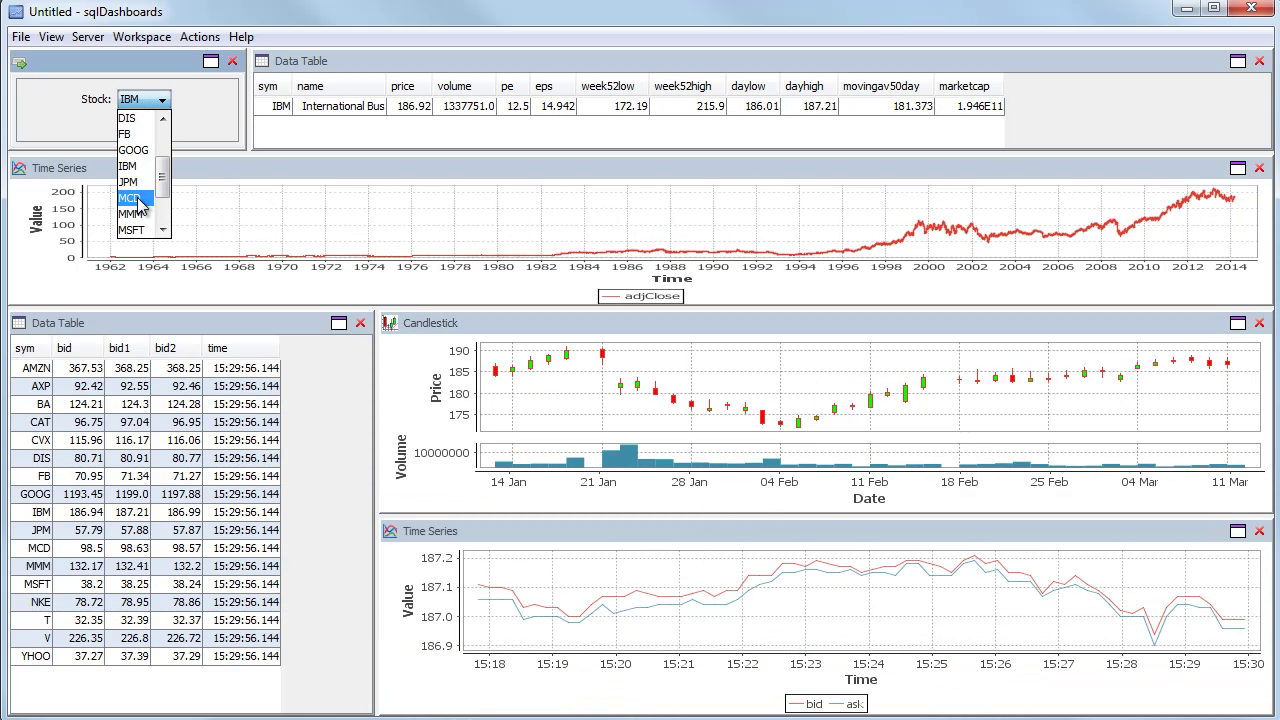Close the bottom-left quotes Data Table panel
Viewport: 1280px width, 720px height.
pos(360,323)
